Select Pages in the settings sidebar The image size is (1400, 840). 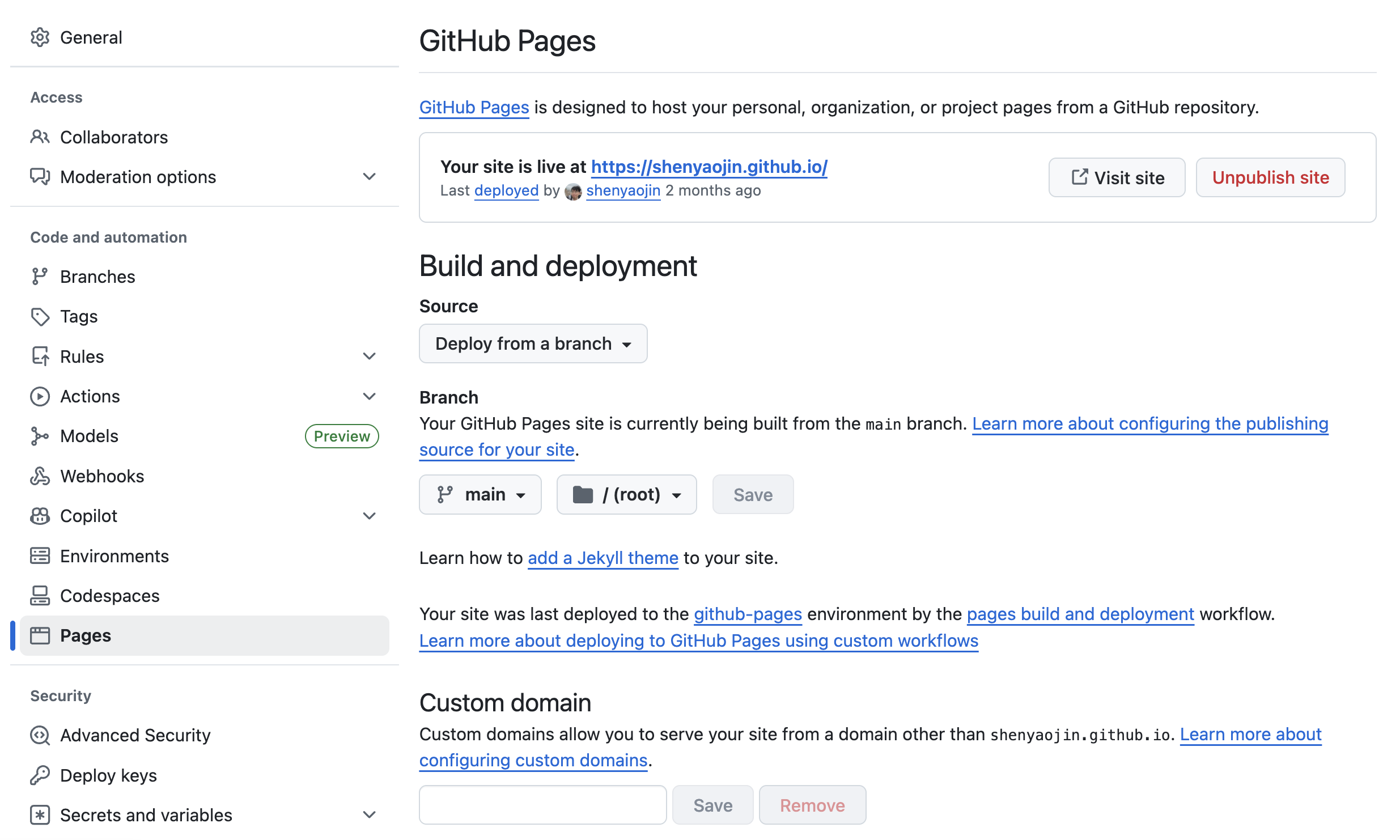pos(85,635)
